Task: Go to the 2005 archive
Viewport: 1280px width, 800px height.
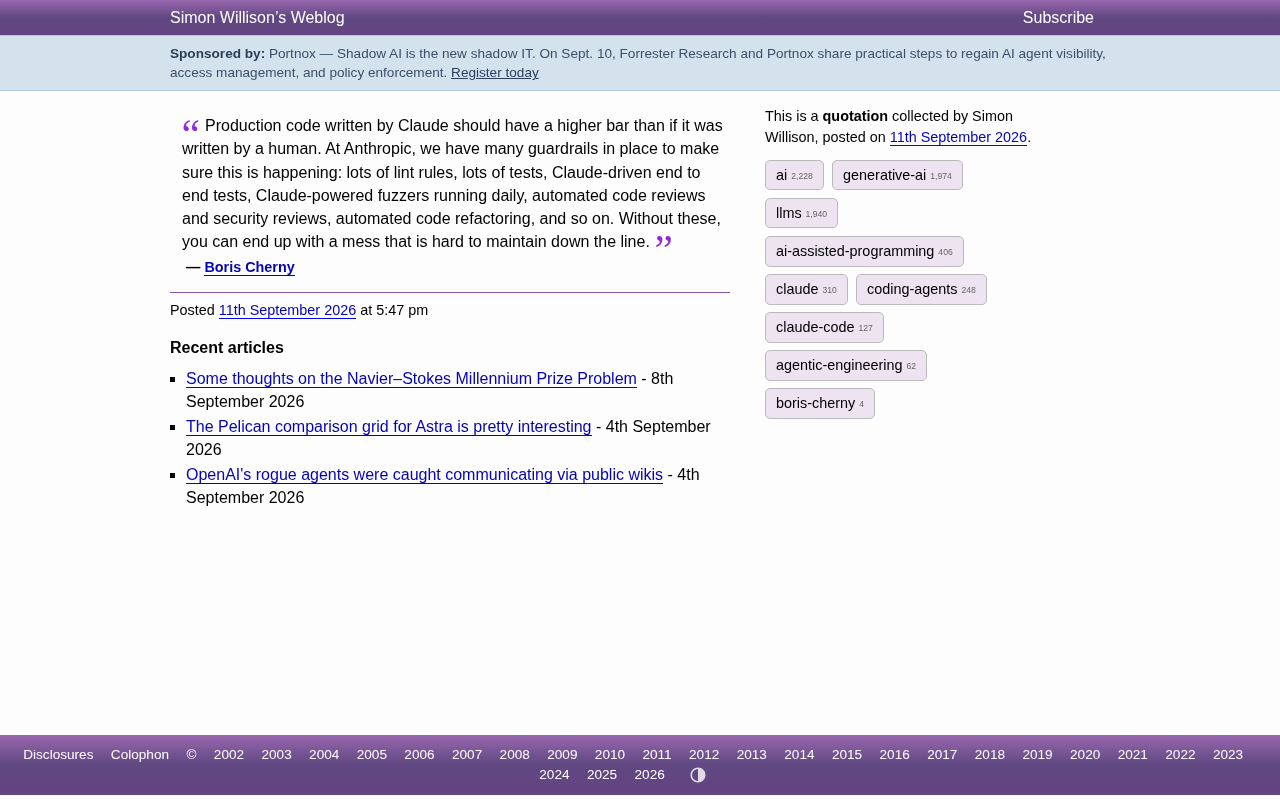Action: point(372,755)
